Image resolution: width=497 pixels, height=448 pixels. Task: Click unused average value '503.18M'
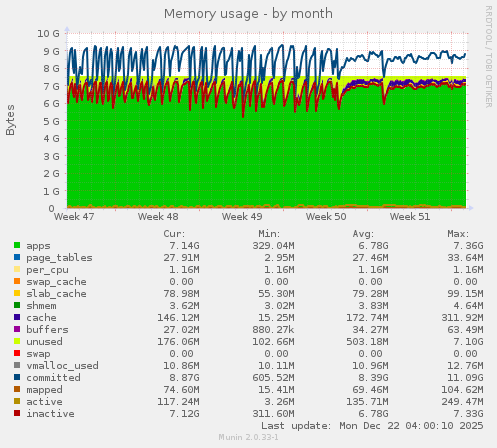[367, 342]
